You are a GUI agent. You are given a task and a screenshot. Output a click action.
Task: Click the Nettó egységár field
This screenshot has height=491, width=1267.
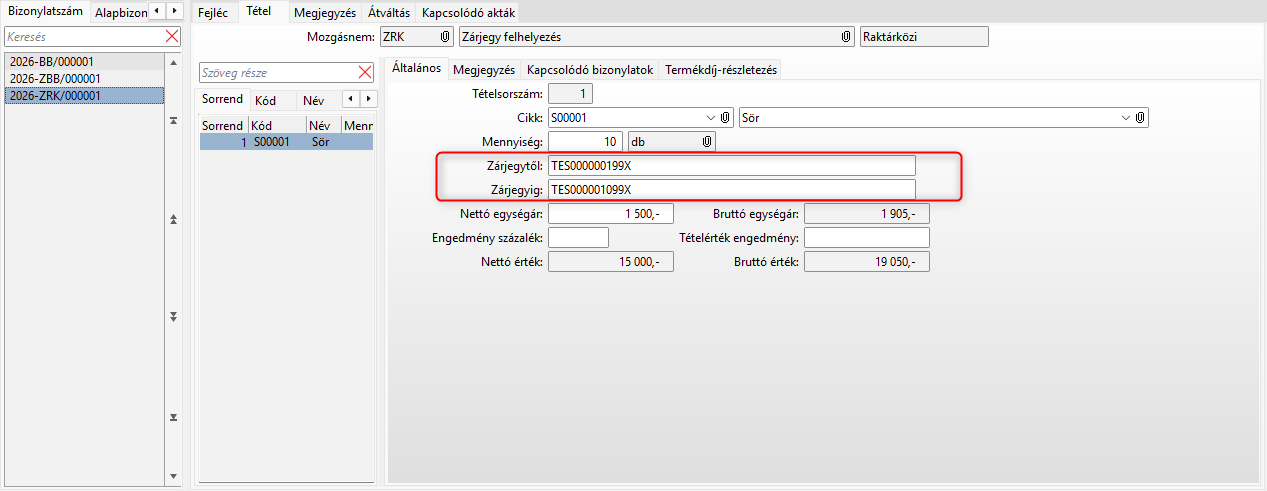[x=611, y=214]
